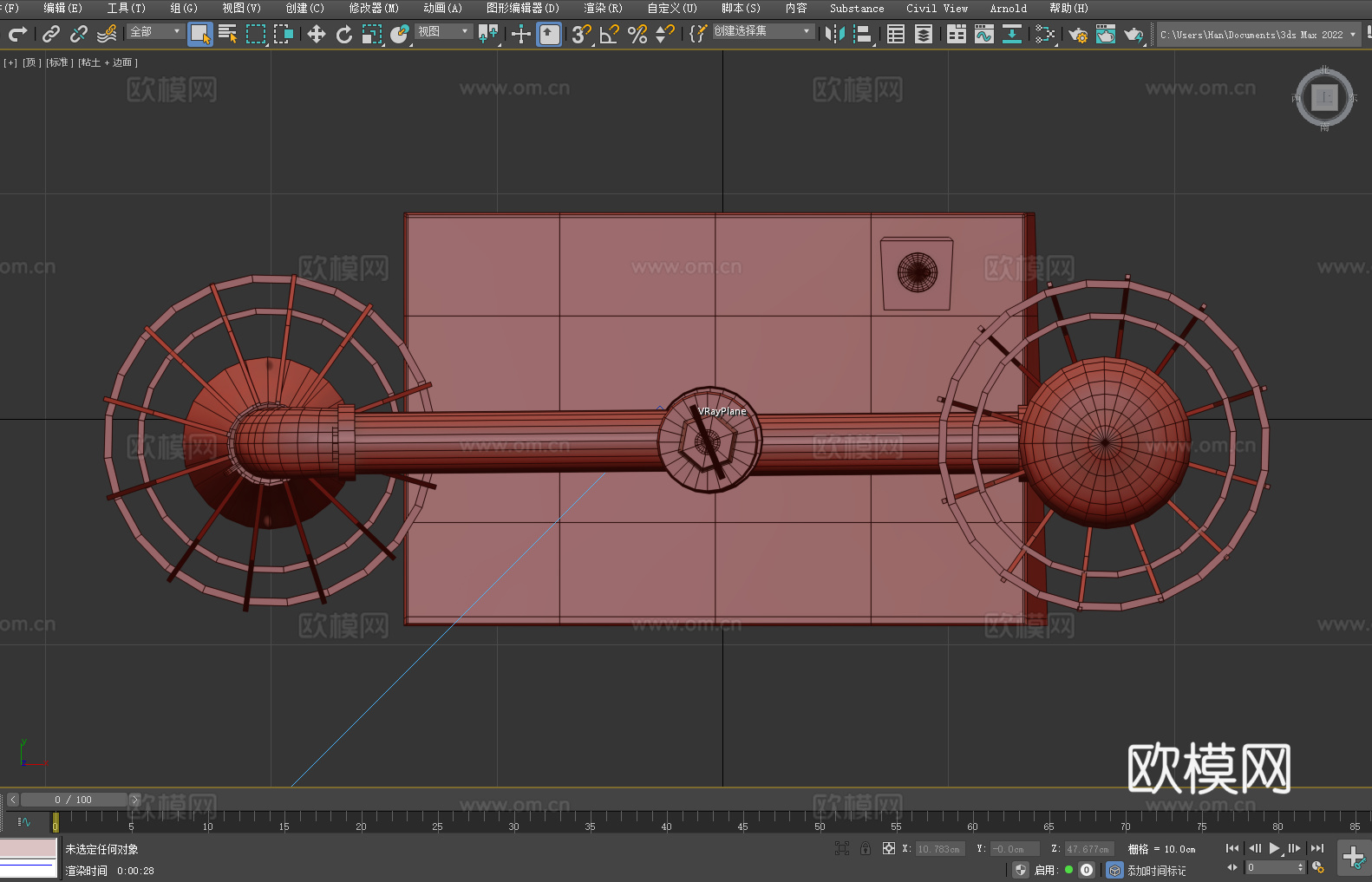The height and width of the screenshot is (882, 1372).
Task: Open the 视图 reference coordinate dropdown
Action: [x=443, y=31]
